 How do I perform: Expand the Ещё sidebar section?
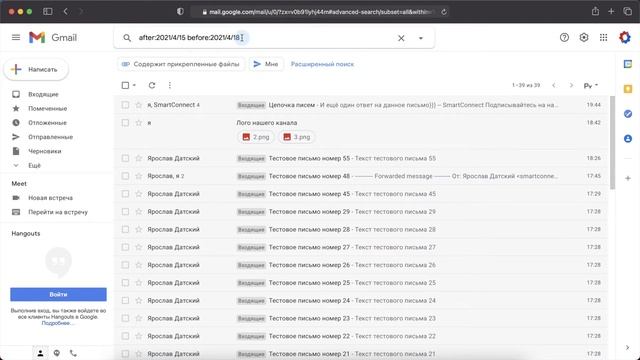[x=34, y=165]
